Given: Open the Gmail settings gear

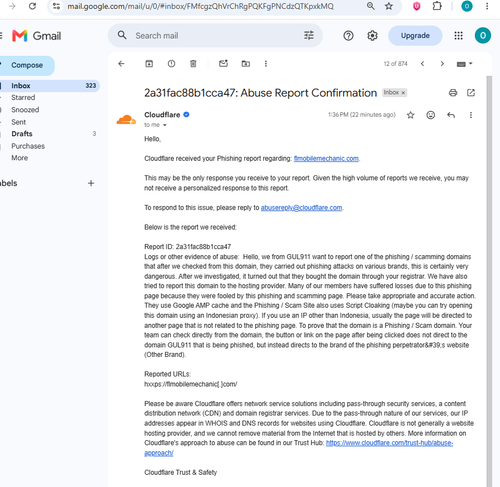Looking at the screenshot, I should (x=372, y=36).
